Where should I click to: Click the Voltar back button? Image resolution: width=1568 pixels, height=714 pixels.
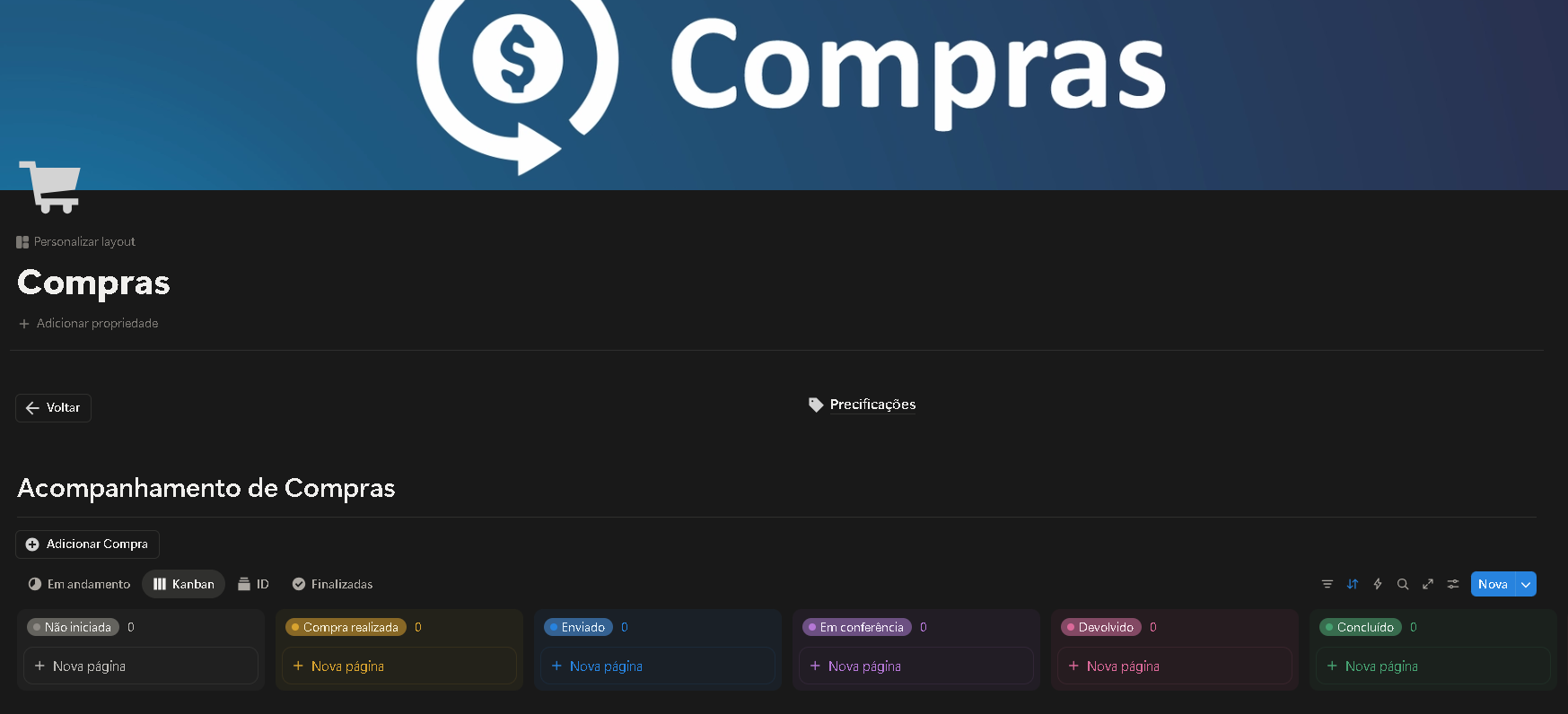point(53,408)
